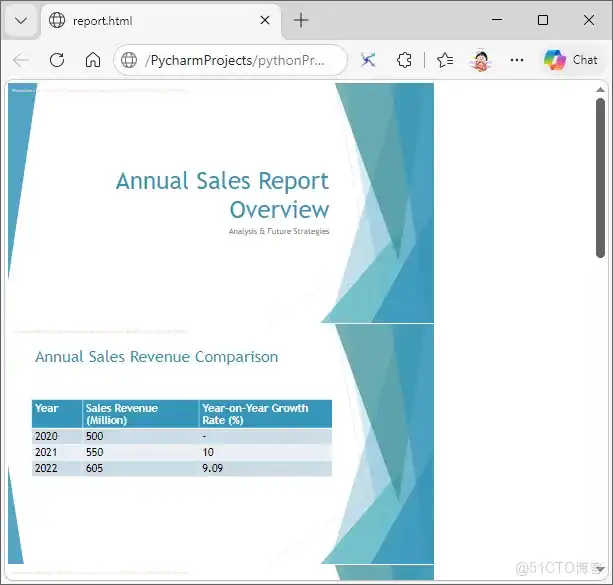Open a new browser tab
The width and height of the screenshot is (613, 585).
[x=301, y=20]
